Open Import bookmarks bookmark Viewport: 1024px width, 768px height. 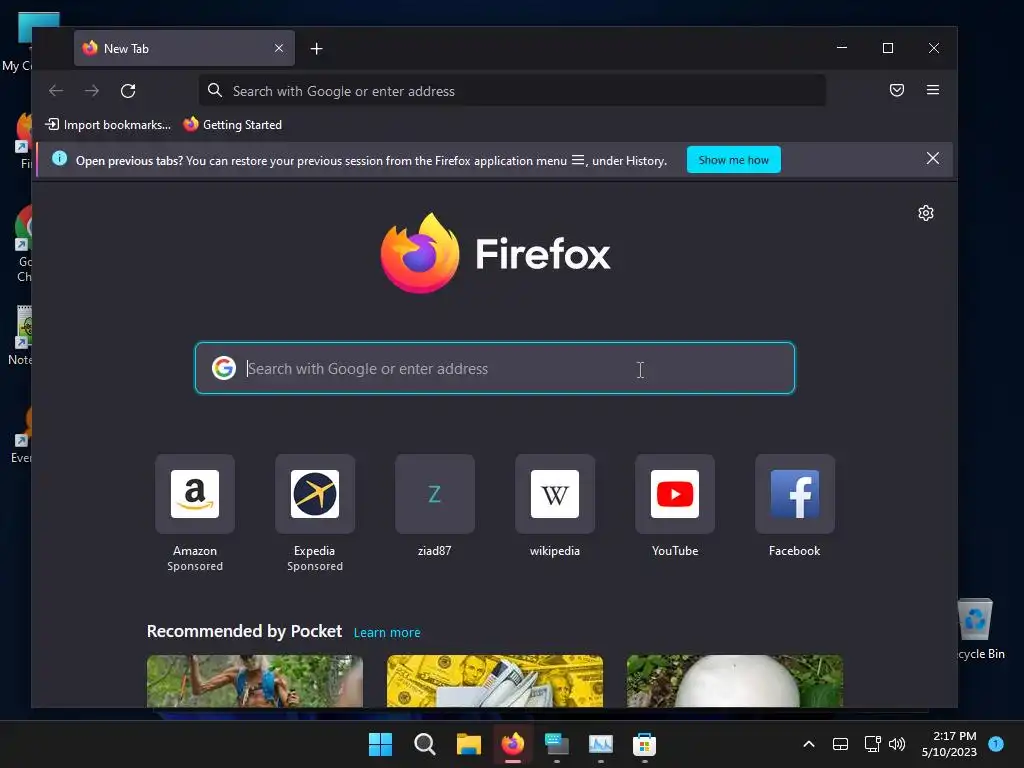point(108,125)
